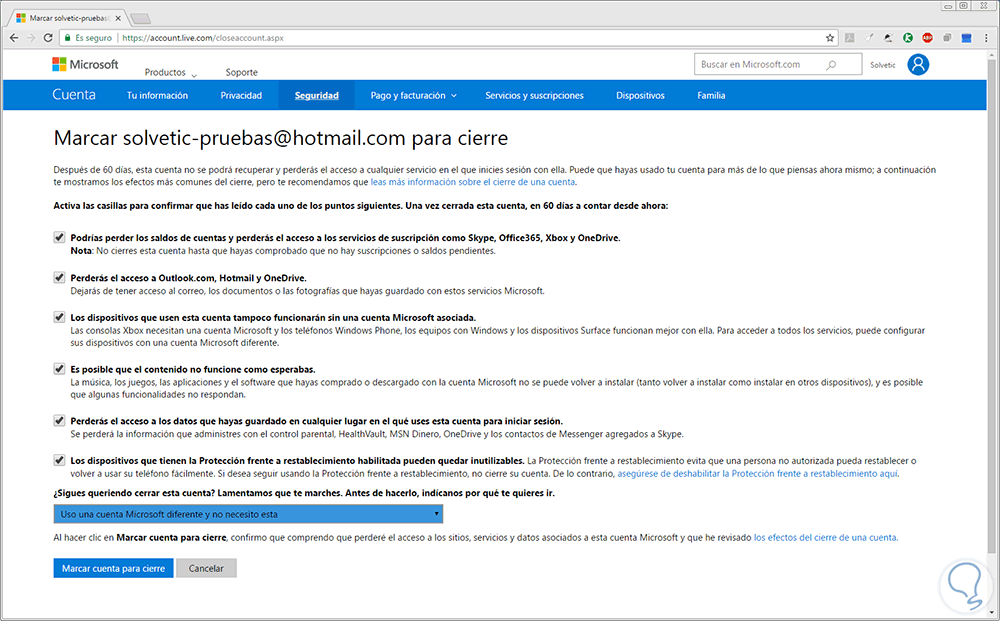Uncheck the 'Podrías perder los saldos' checkbox
This screenshot has height=621, width=1000.
tap(59, 237)
